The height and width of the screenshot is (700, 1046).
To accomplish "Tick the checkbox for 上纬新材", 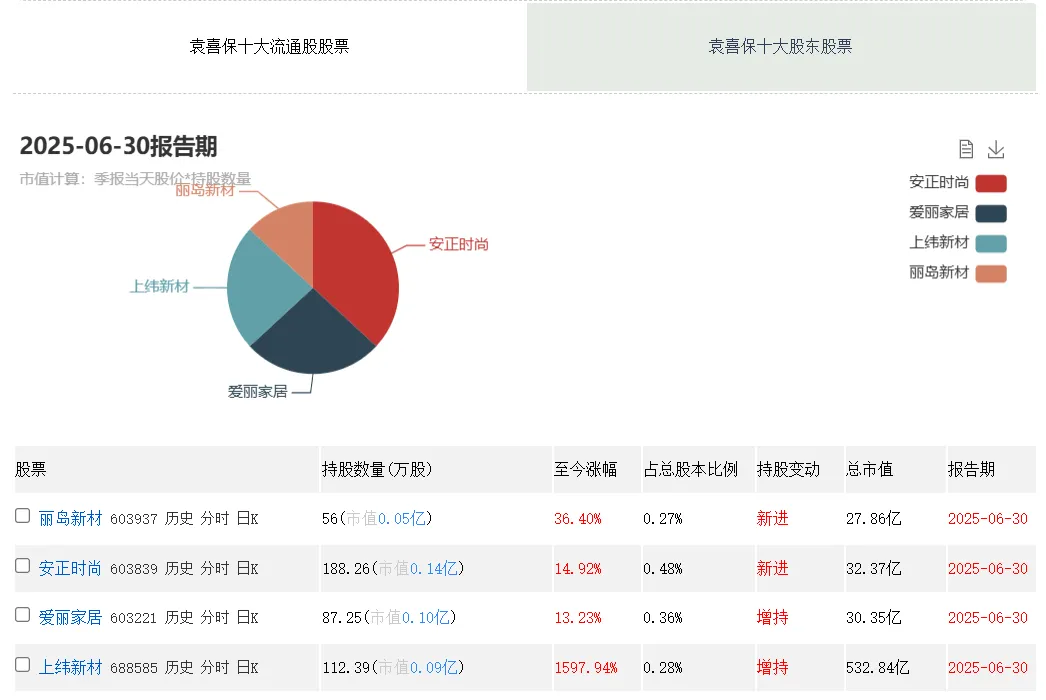I will (23, 665).
